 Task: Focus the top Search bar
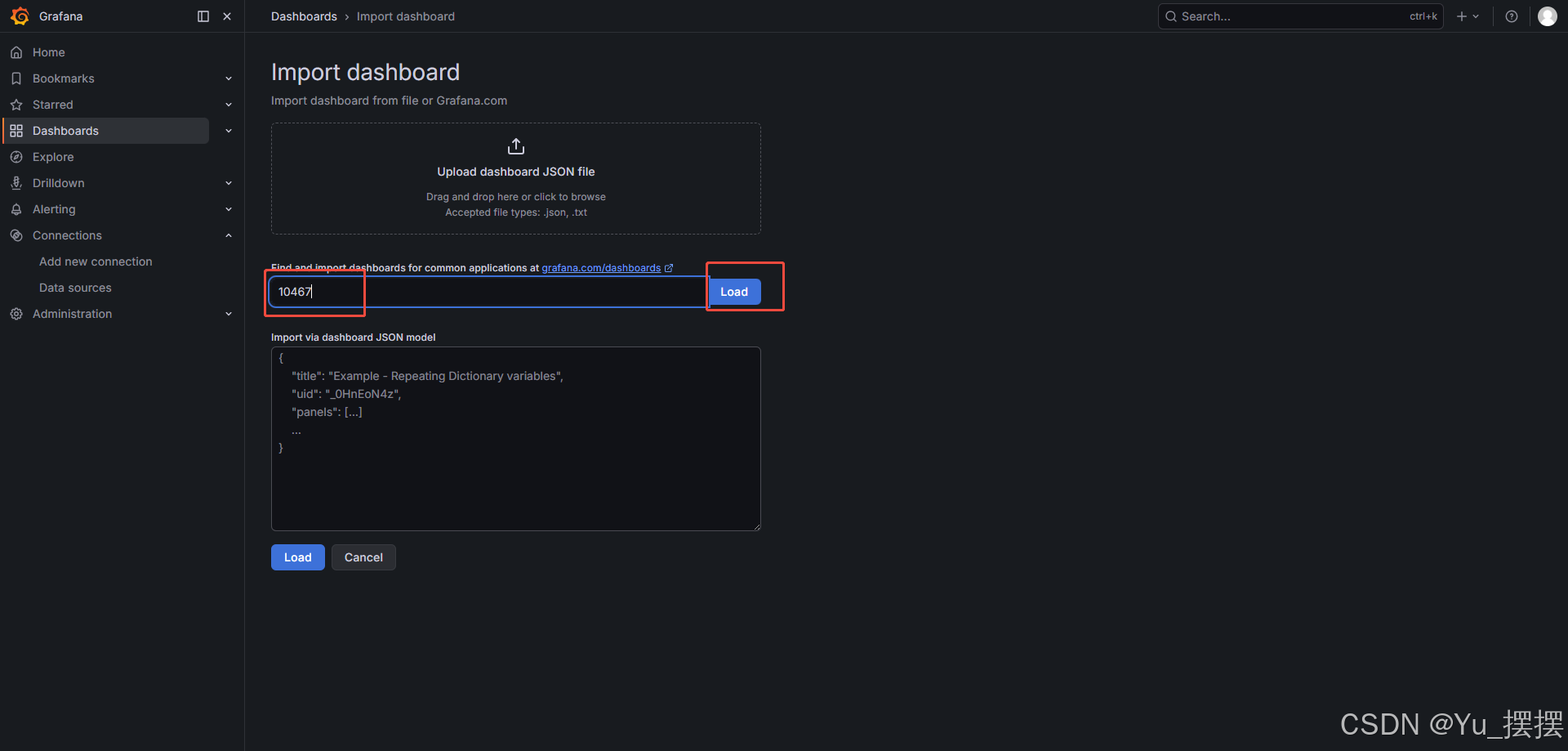[x=1300, y=16]
